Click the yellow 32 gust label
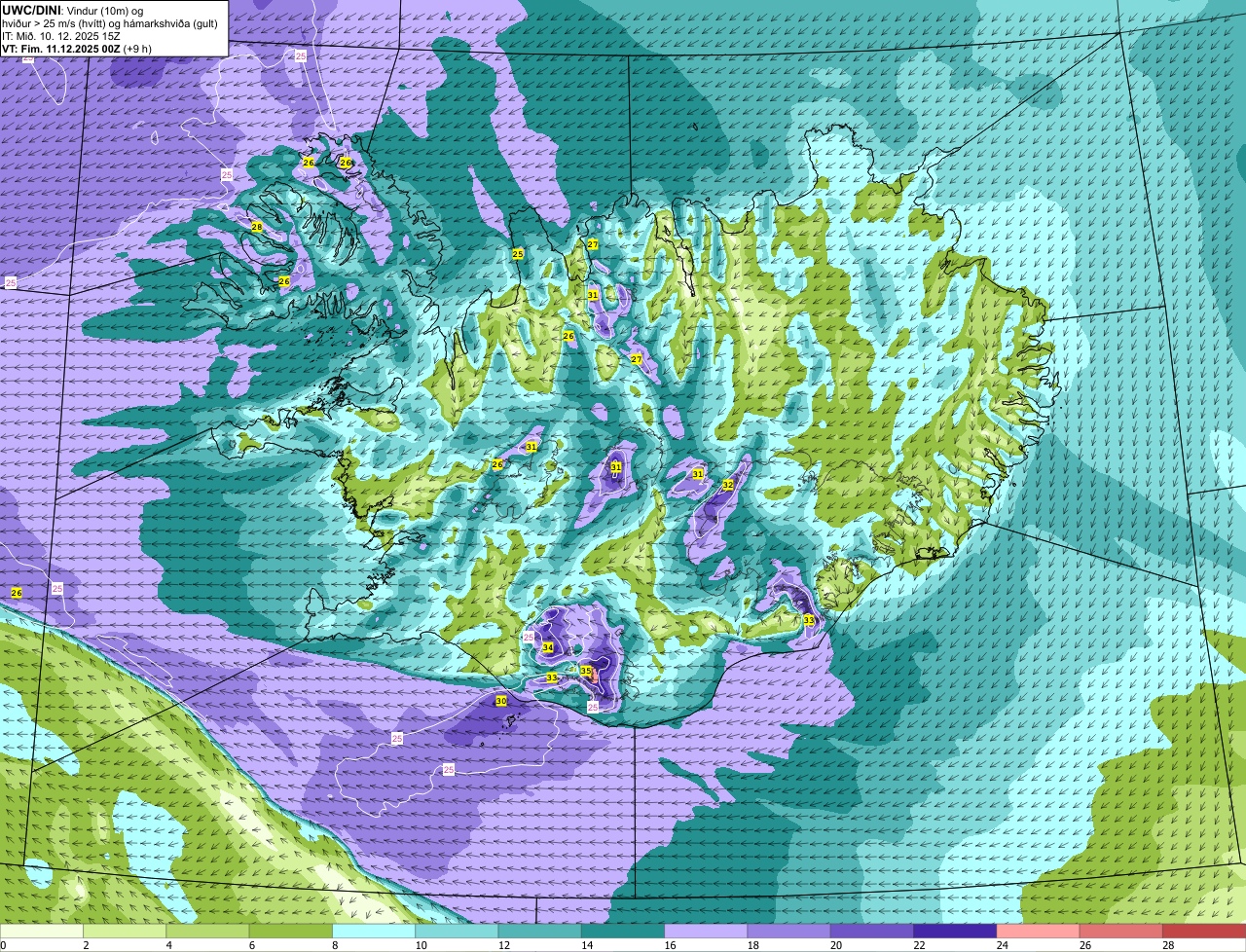The height and width of the screenshot is (952, 1246). click(728, 485)
